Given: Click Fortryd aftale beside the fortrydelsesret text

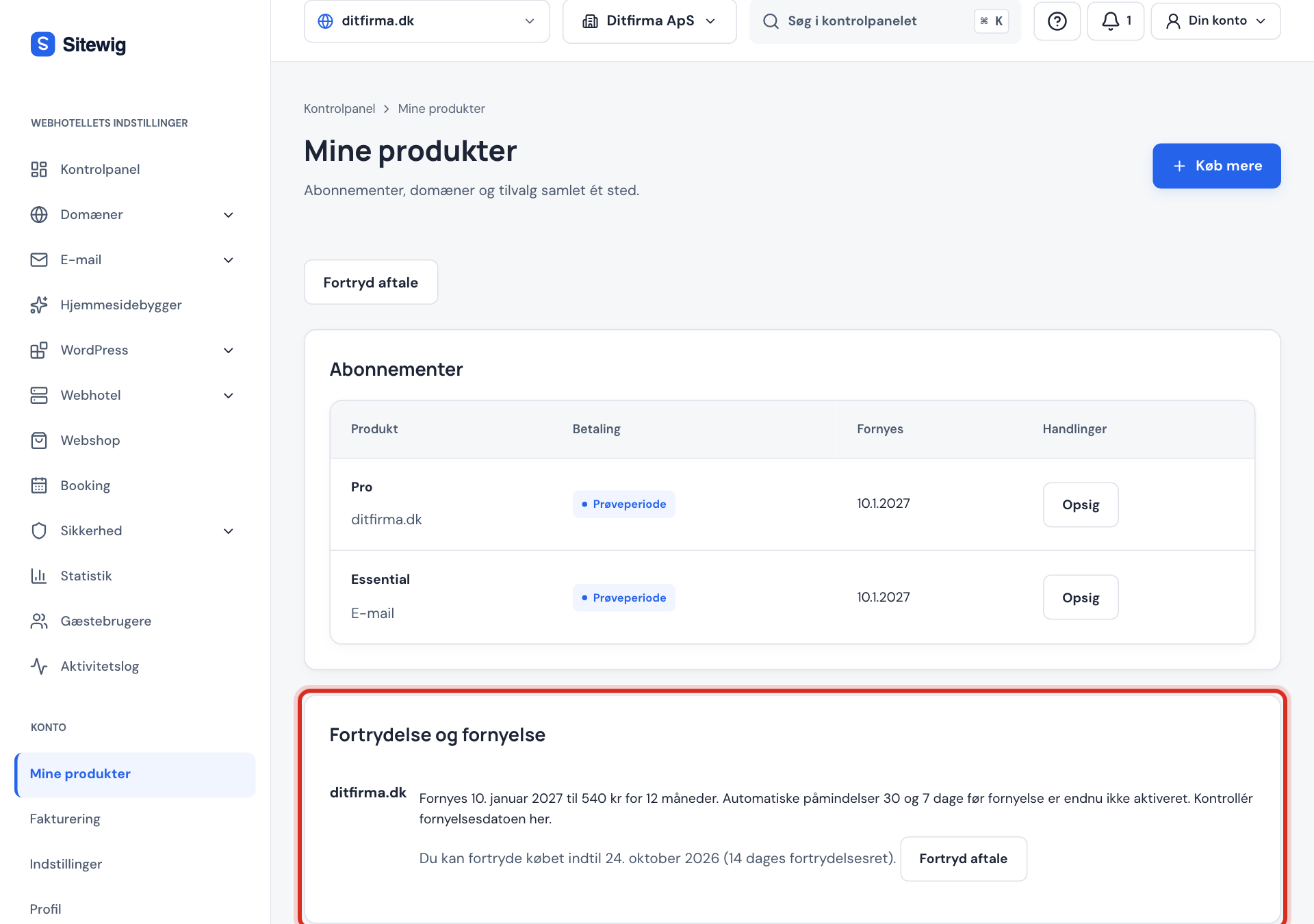Looking at the screenshot, I should pos(964,858).
